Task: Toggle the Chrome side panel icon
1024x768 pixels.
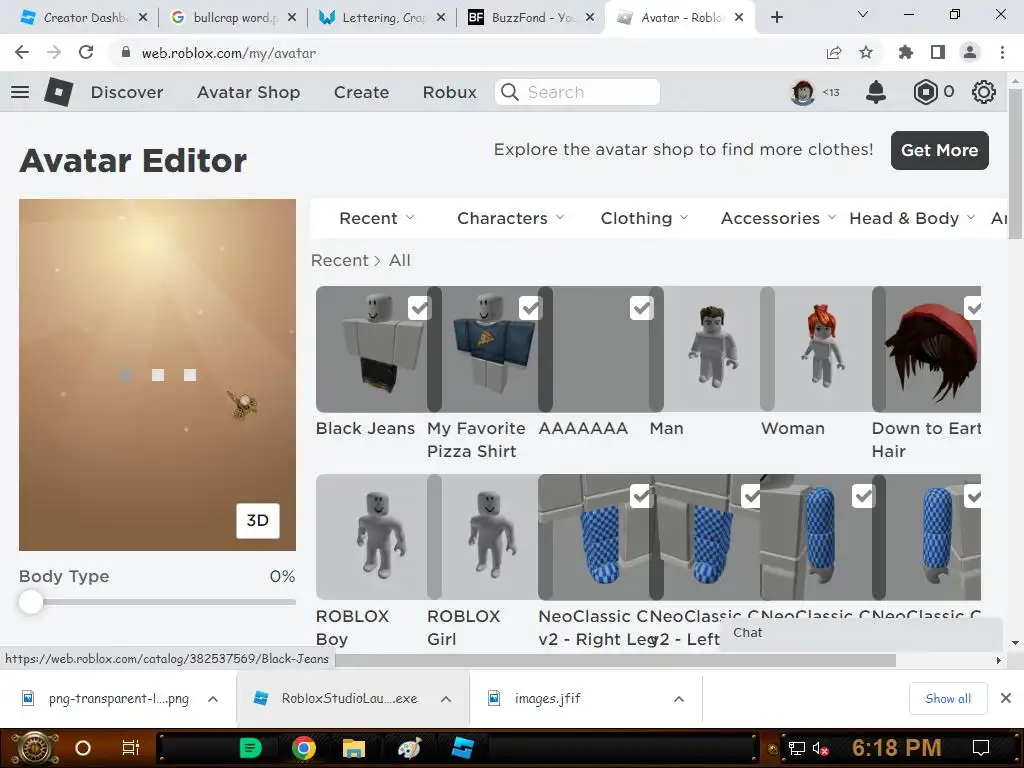Action: 938,52
